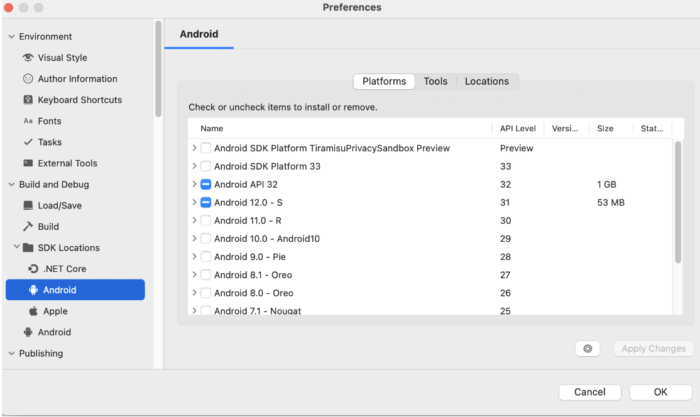The height and width of the screenshot is (417, 700).
Task: Switch to the Tools tab
Action: pos(435,81)
